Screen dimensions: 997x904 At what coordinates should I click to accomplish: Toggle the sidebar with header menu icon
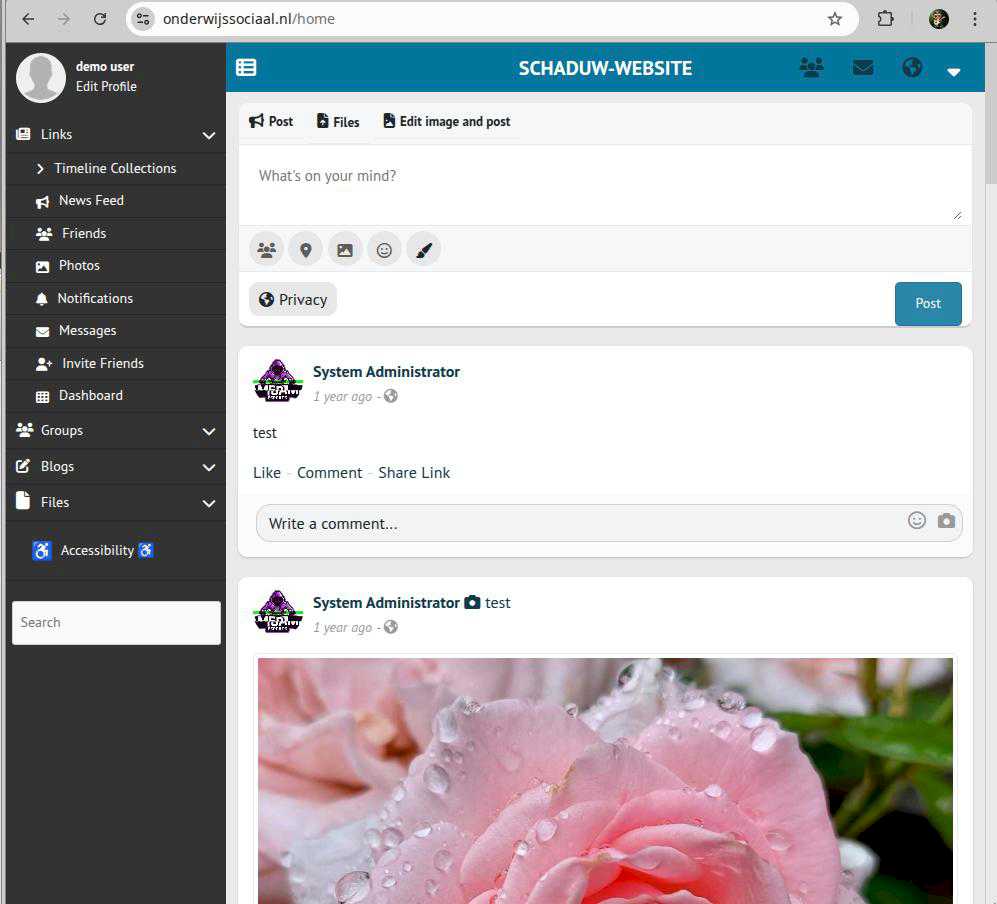[246, 68]
